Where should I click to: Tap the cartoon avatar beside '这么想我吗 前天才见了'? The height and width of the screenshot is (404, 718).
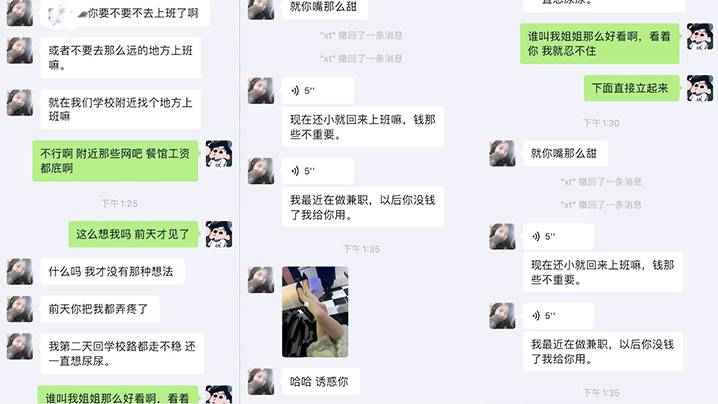pos(219,234)
